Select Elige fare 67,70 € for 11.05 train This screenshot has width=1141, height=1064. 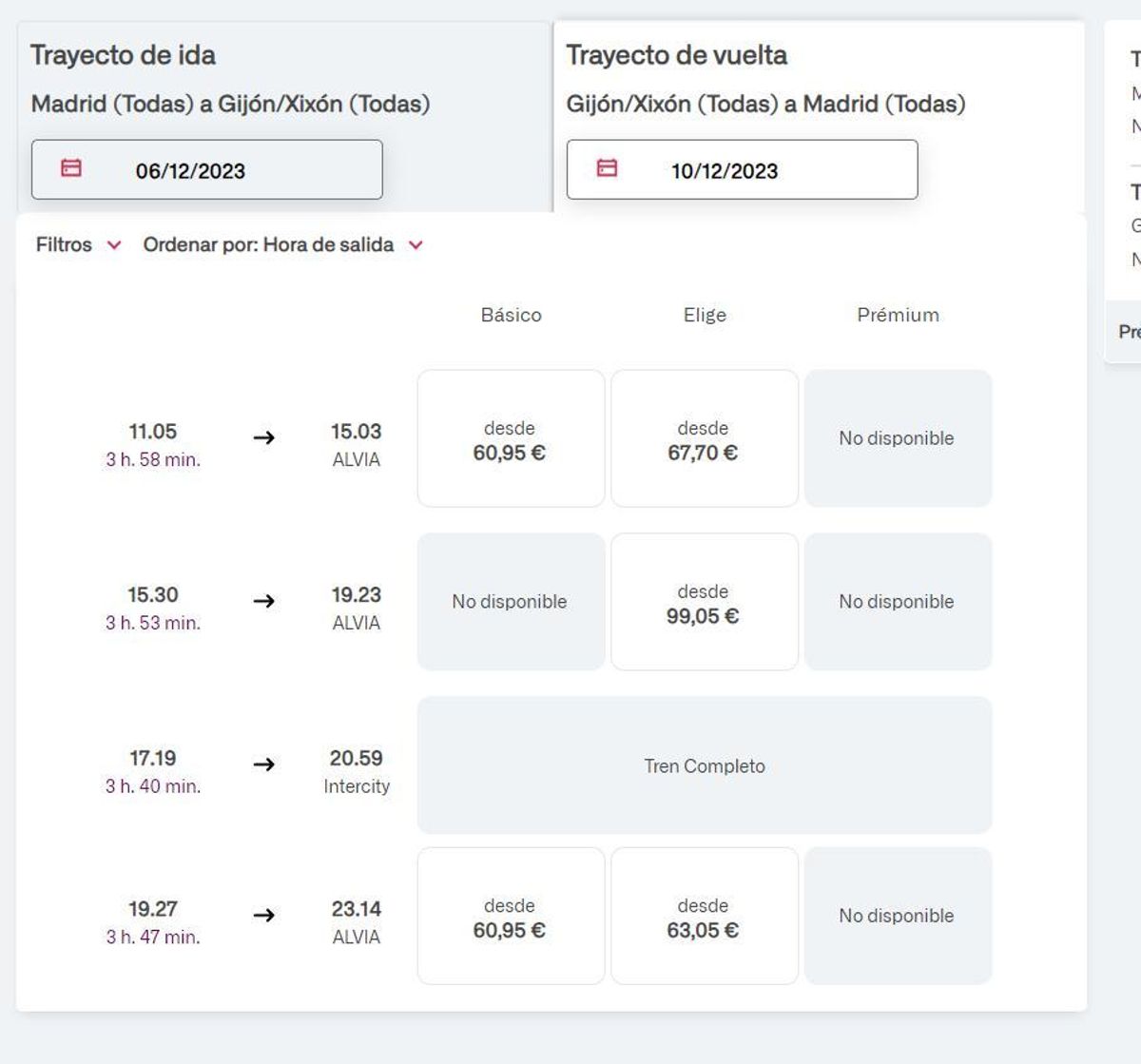pyautogui.click(x=704, y=438)
